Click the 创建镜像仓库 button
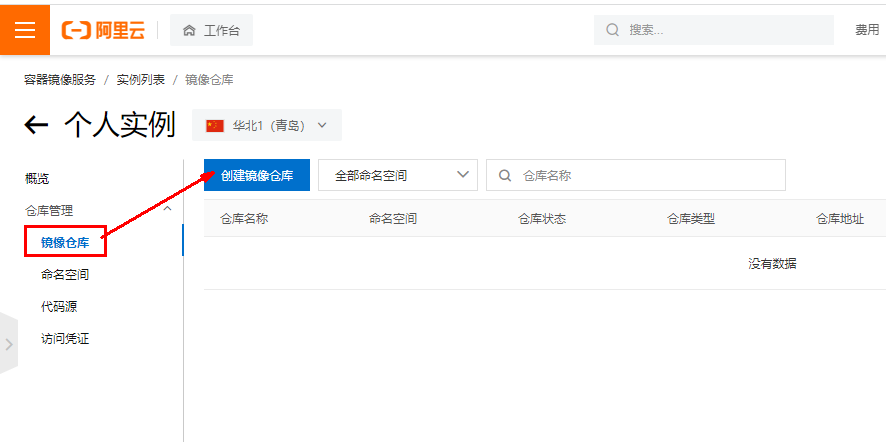 coord(257,175)
